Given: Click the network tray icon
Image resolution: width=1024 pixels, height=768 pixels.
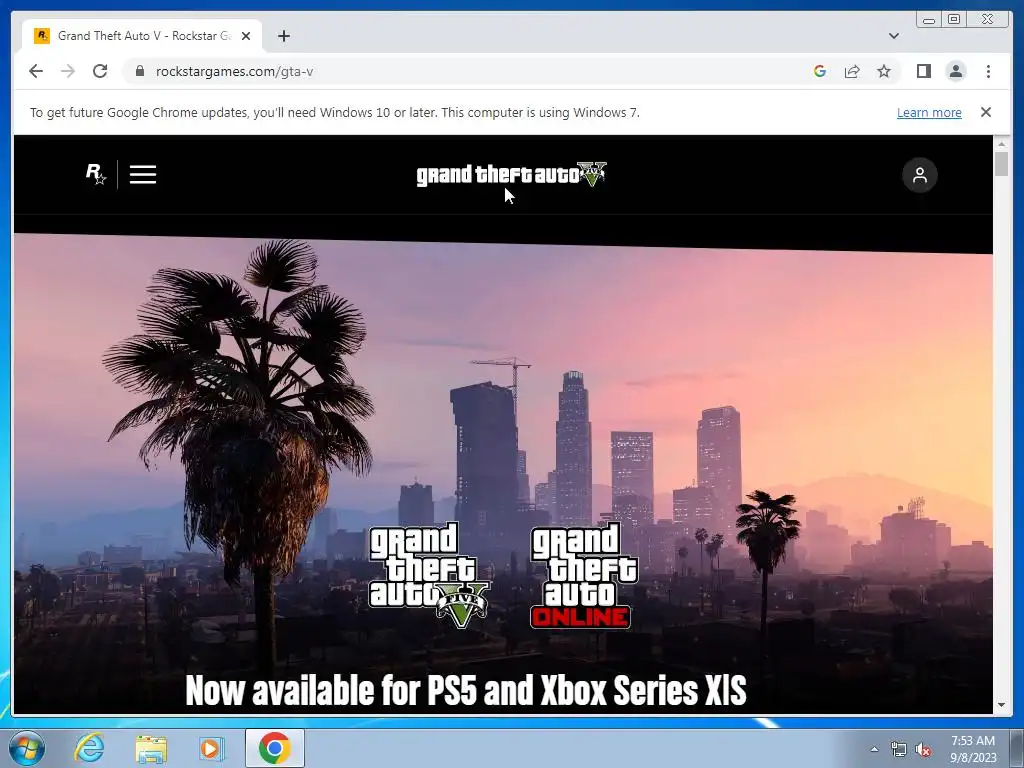Looking at the screenshot, I should (x=899, y=749).
